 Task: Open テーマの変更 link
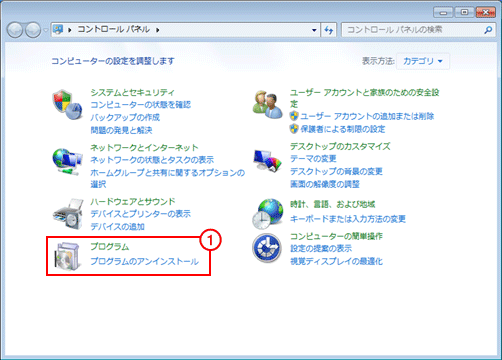313,159
